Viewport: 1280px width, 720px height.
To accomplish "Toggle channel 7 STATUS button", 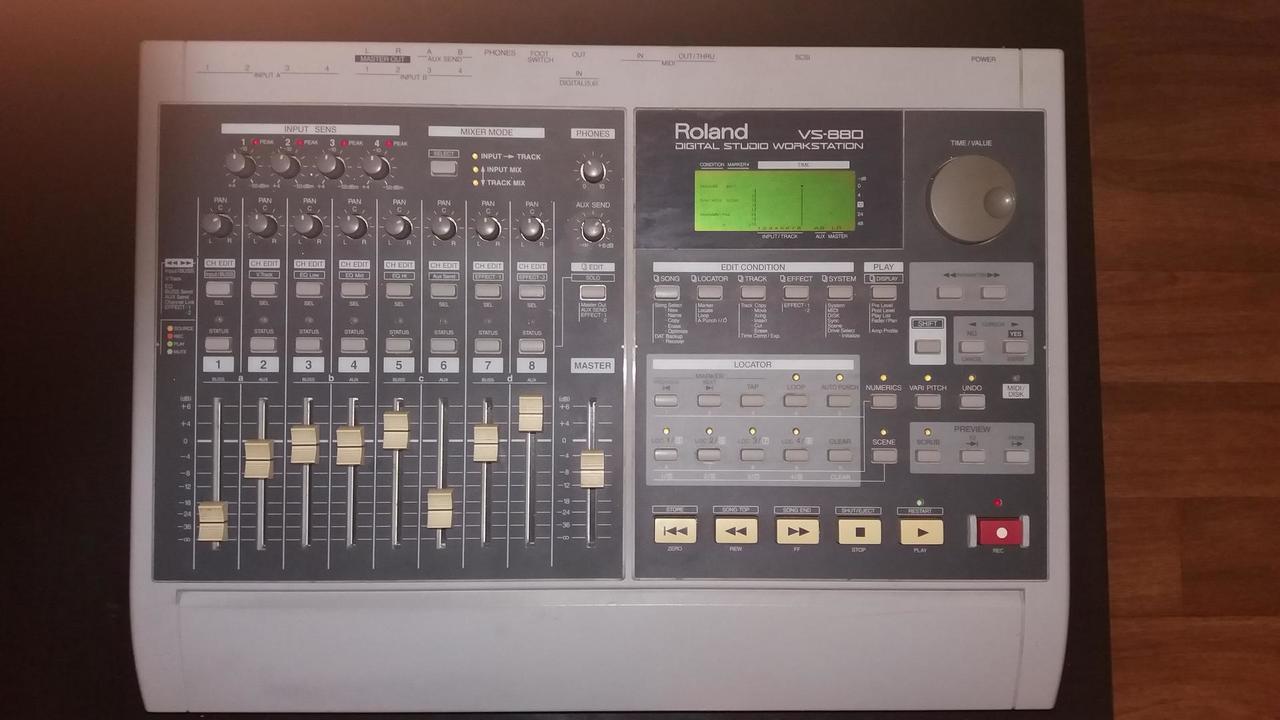I will 488,344.
